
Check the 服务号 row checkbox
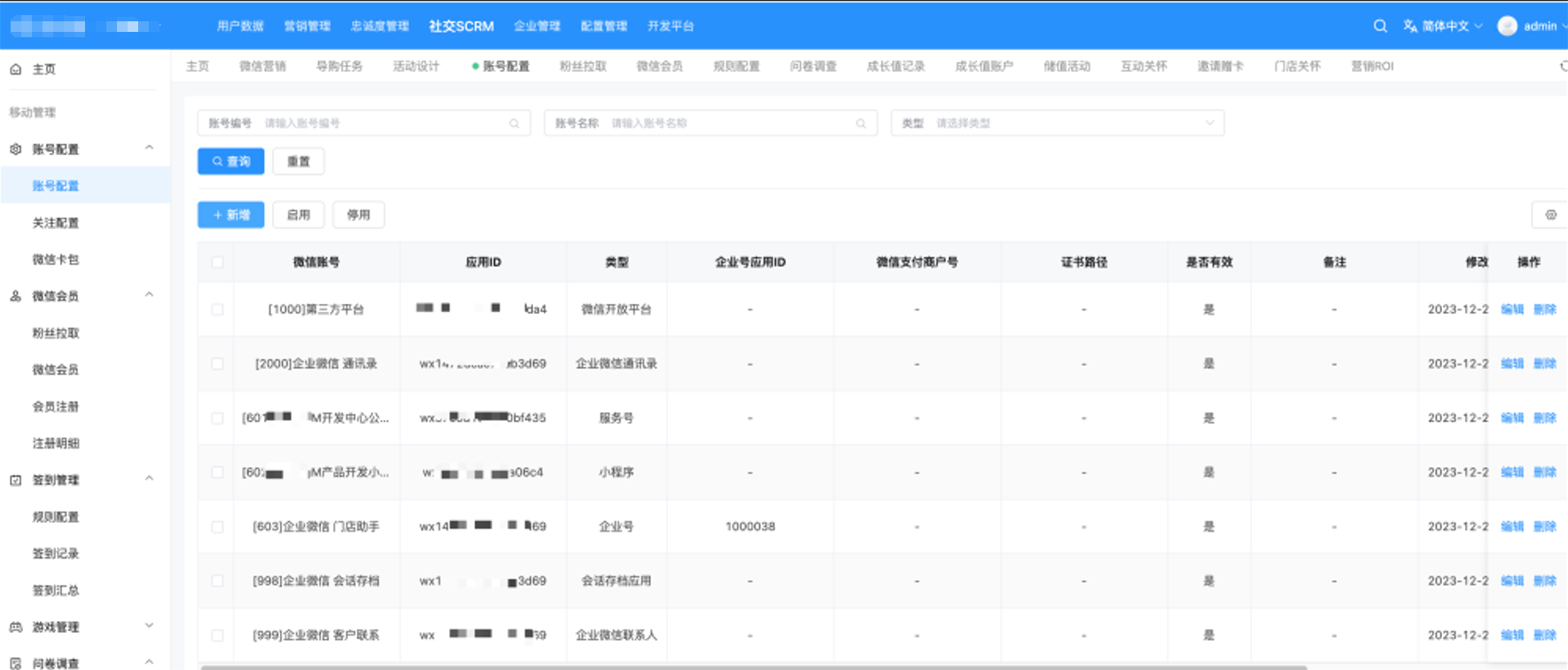tap(218, 417)
